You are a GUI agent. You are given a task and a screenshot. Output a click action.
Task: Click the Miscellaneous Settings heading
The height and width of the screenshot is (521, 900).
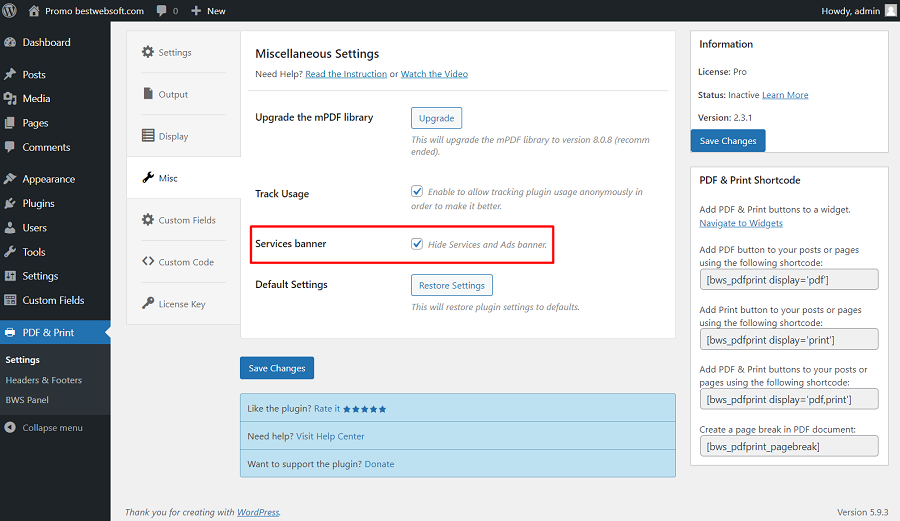tap(317, 54)
